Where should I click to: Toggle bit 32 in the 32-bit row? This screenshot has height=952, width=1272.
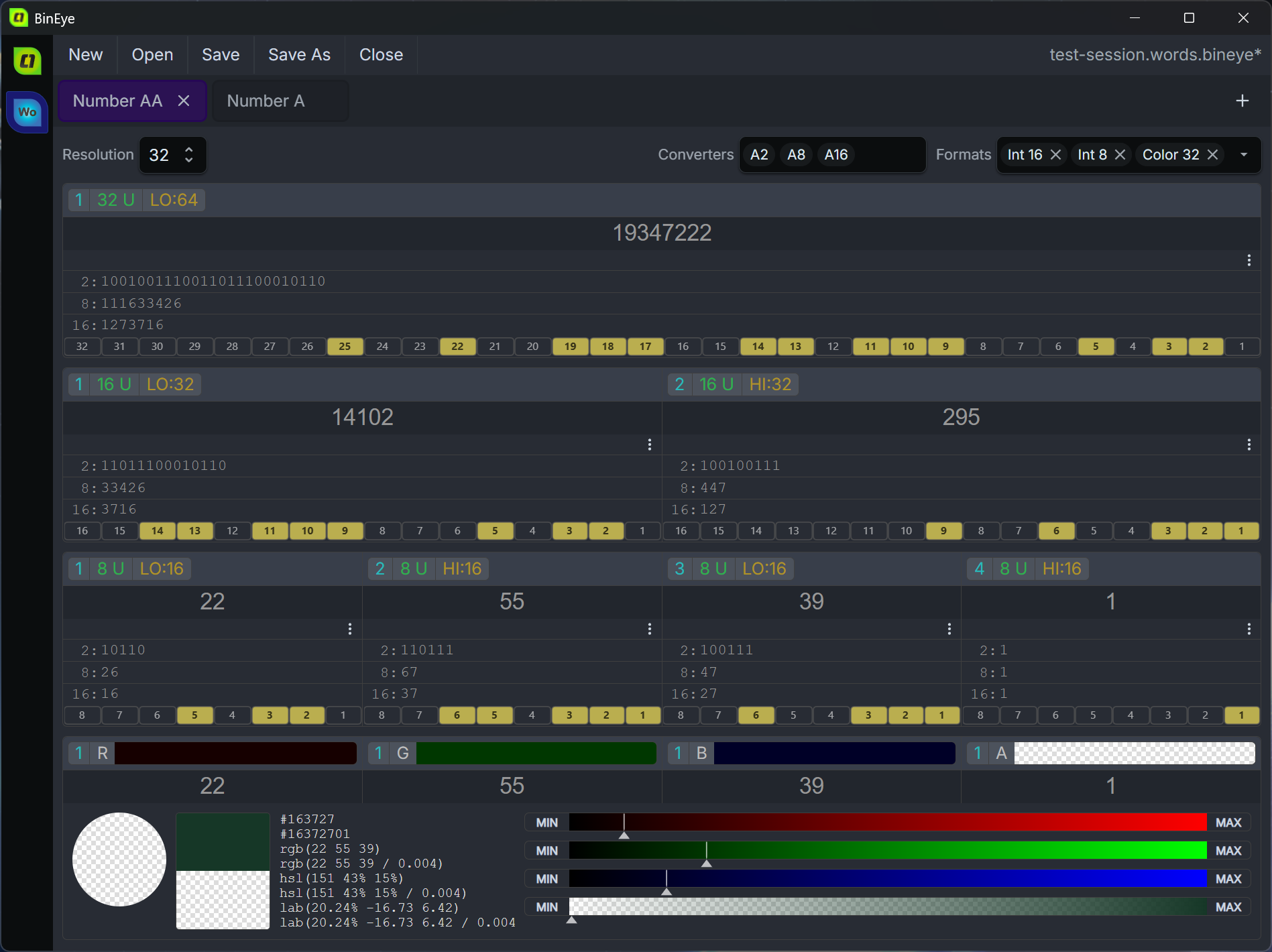tap(82, 347)
